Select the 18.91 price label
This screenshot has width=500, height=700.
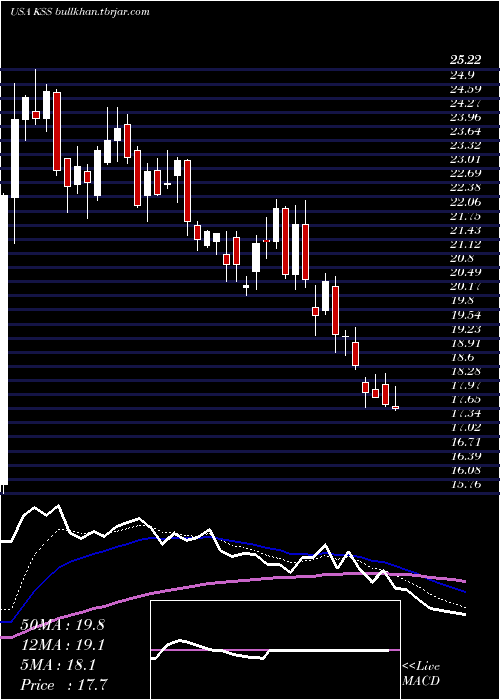(466, 344)
